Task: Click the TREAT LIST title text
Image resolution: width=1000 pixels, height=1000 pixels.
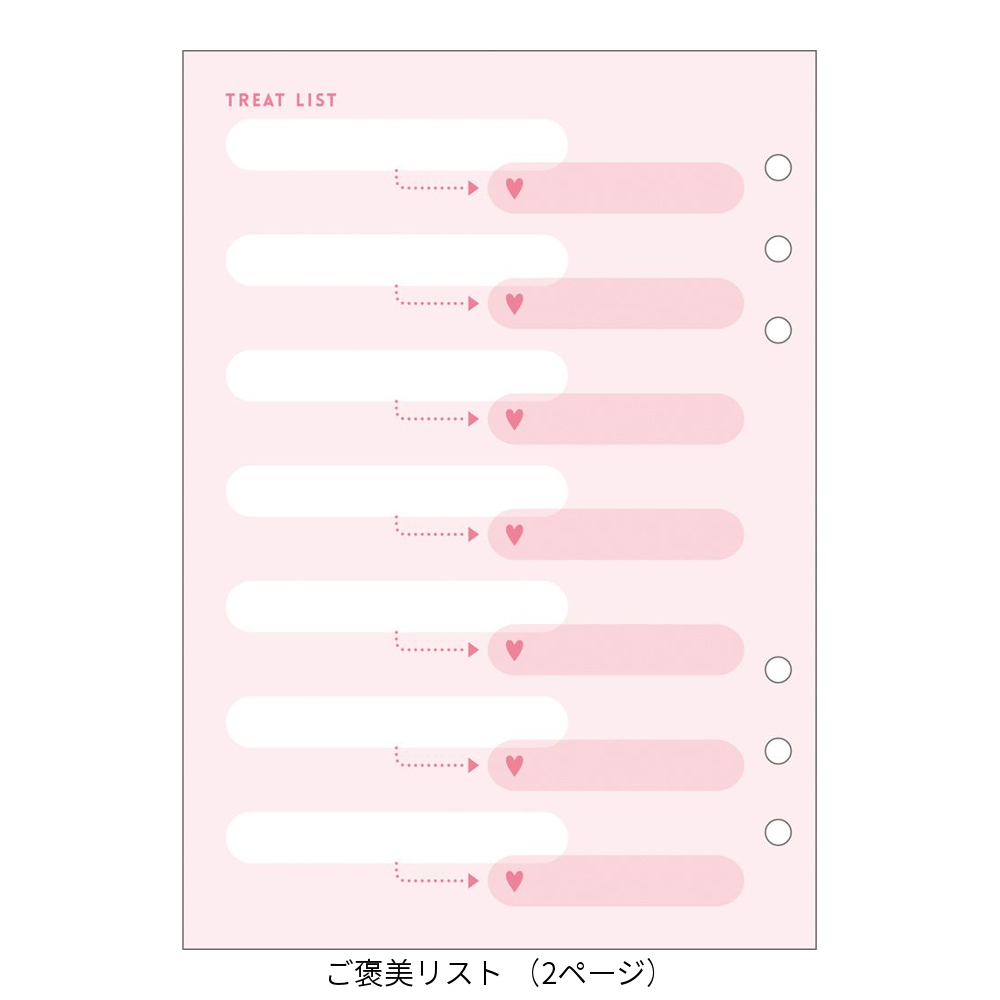Action: [281, 100]
